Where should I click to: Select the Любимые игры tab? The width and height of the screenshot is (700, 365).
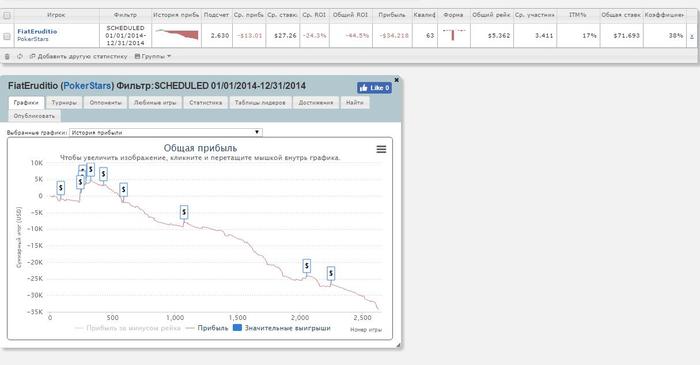(x=155, y=103)
